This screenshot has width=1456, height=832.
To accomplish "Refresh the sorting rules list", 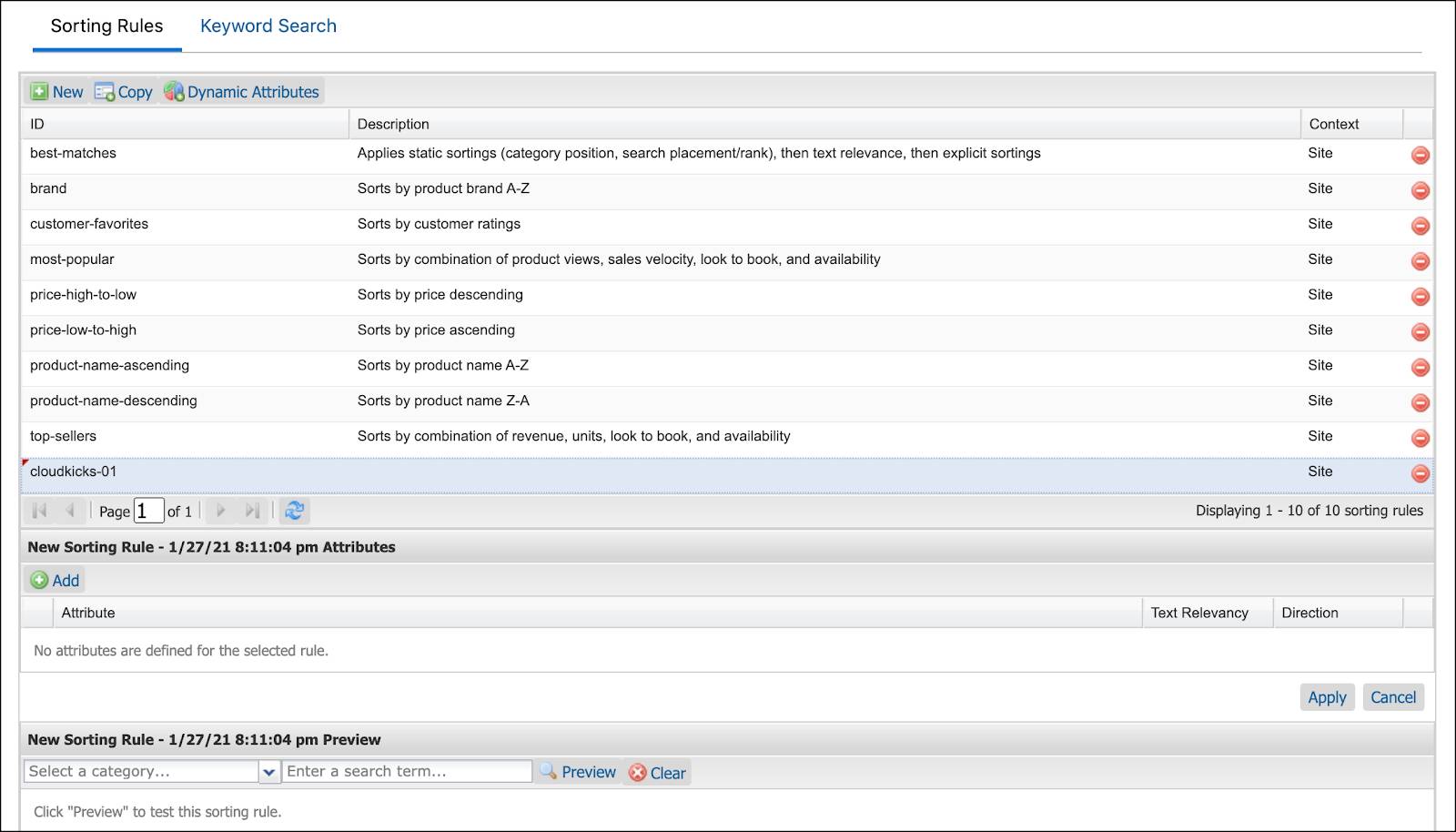I will 294,511.
